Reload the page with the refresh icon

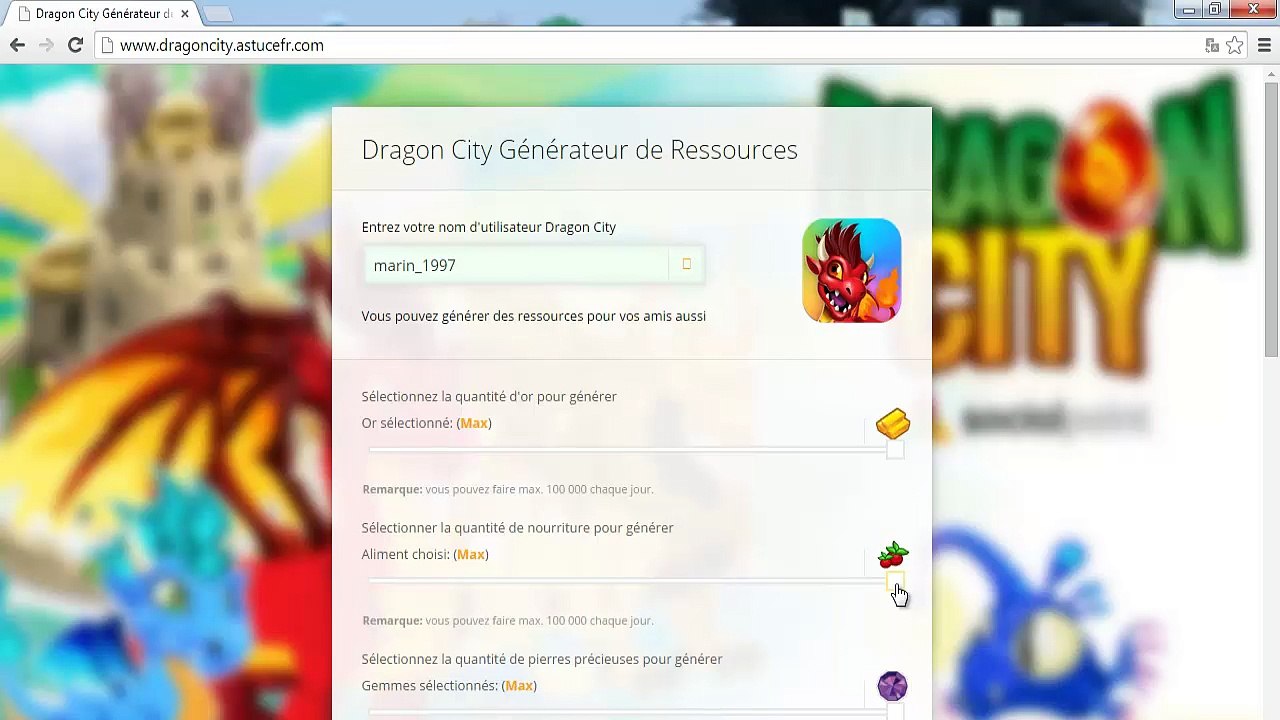(75, 45)
